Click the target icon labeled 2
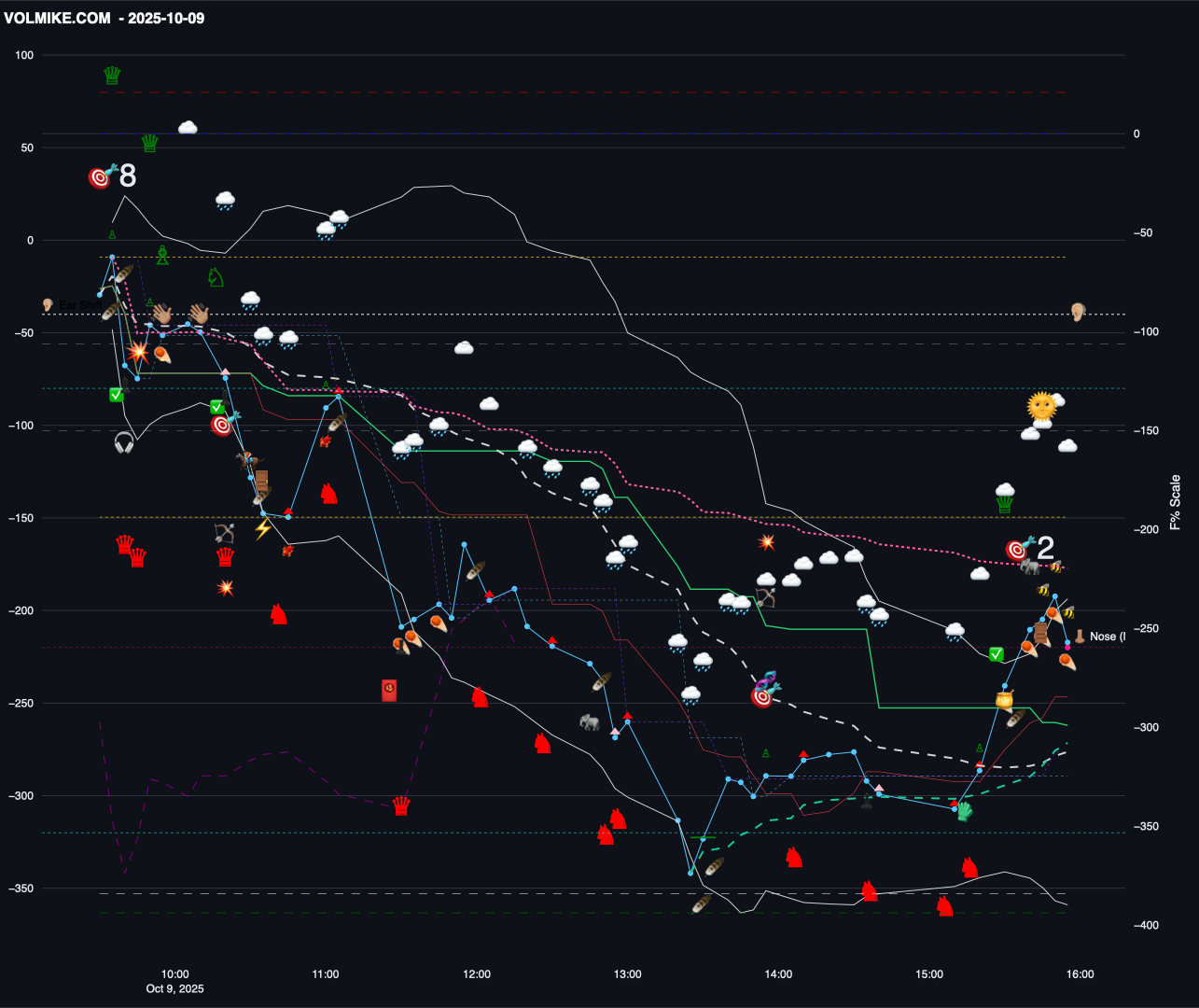The image size is (1199, 1008). (1020, 549)
